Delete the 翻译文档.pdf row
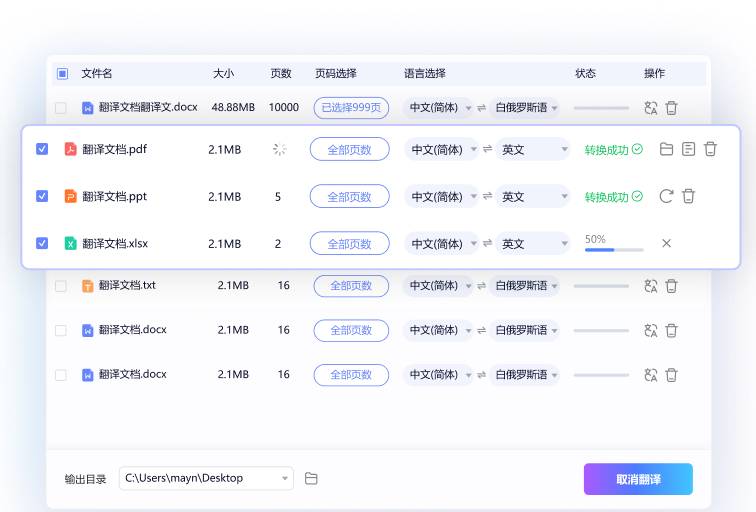756x512 pixels. click(710, 149)
